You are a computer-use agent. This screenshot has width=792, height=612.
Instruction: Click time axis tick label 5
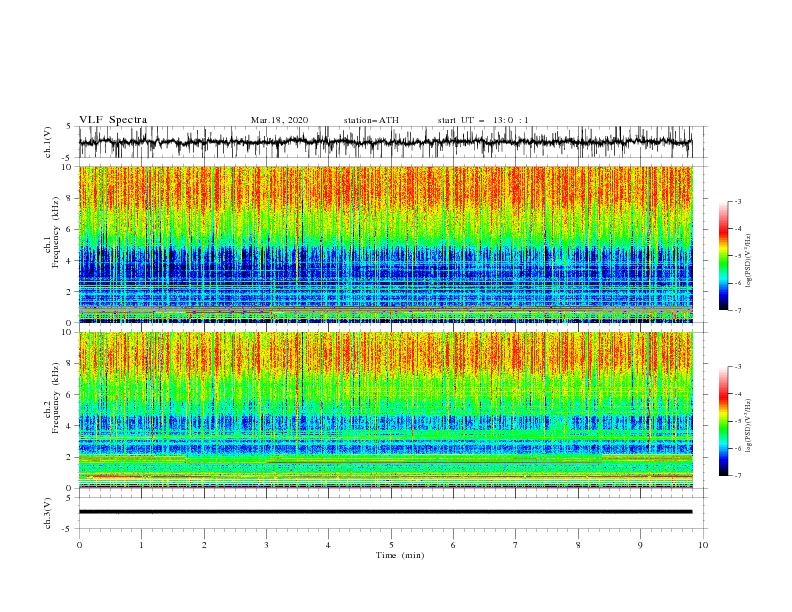[391, 545]
